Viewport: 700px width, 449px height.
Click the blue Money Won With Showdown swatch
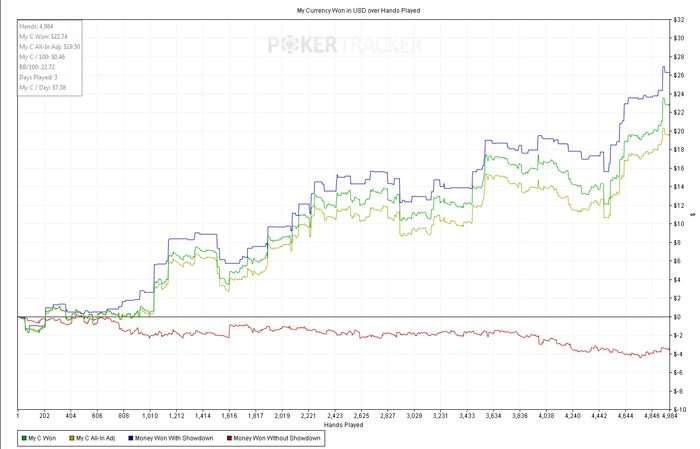[x=131, y=438]
